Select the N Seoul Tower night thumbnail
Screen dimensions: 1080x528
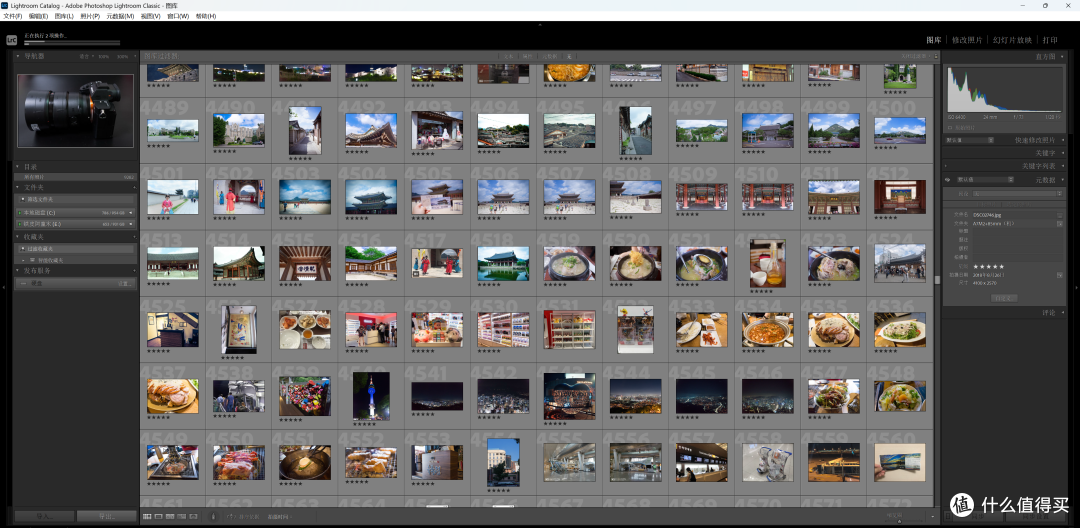coord(371,396)
